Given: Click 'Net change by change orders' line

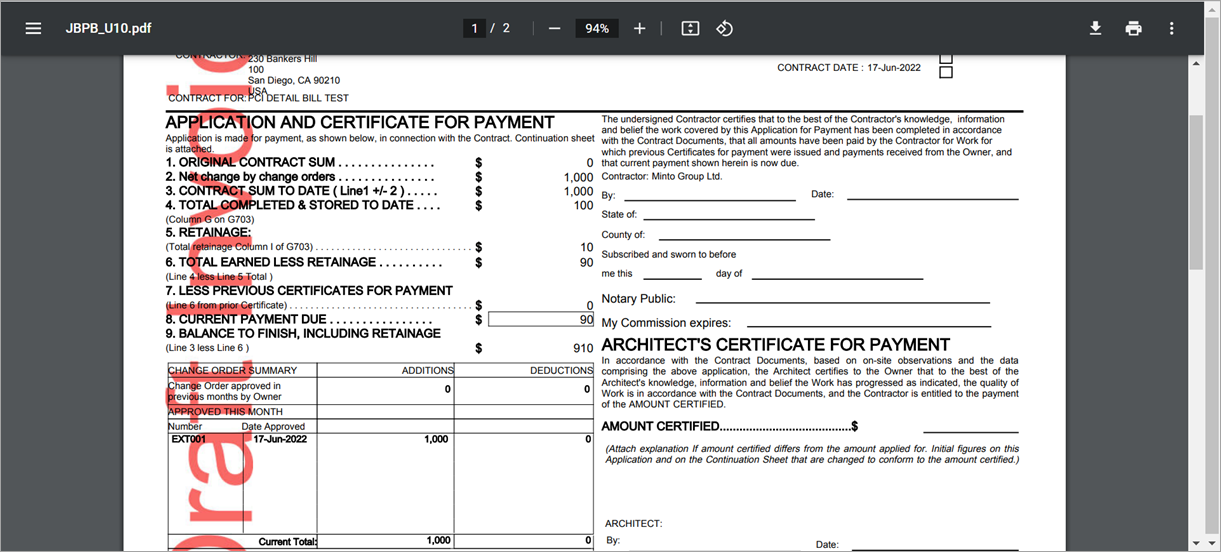Looking at the screenshot, I should [300, 177].
